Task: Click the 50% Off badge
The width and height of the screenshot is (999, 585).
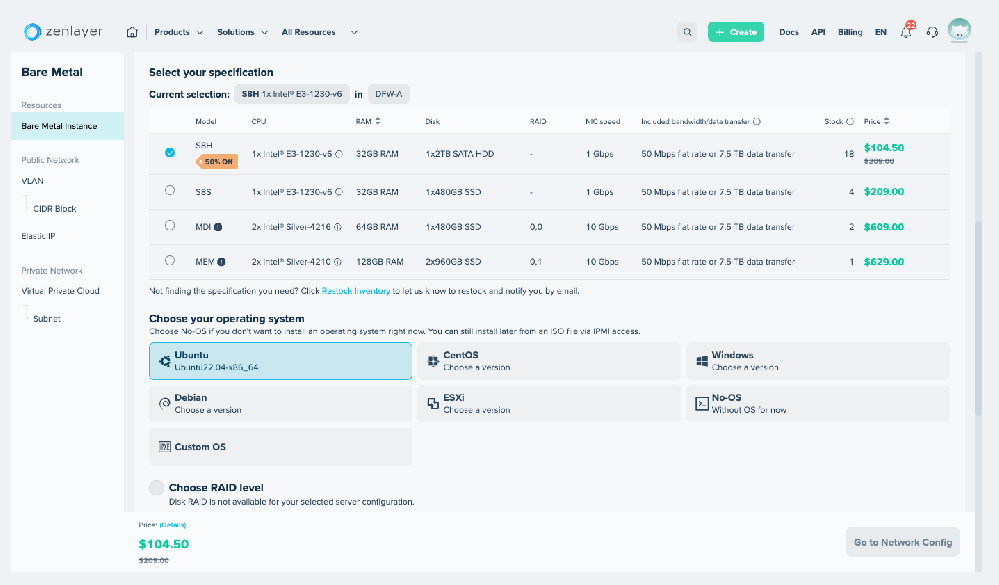Action: [217, 162]
